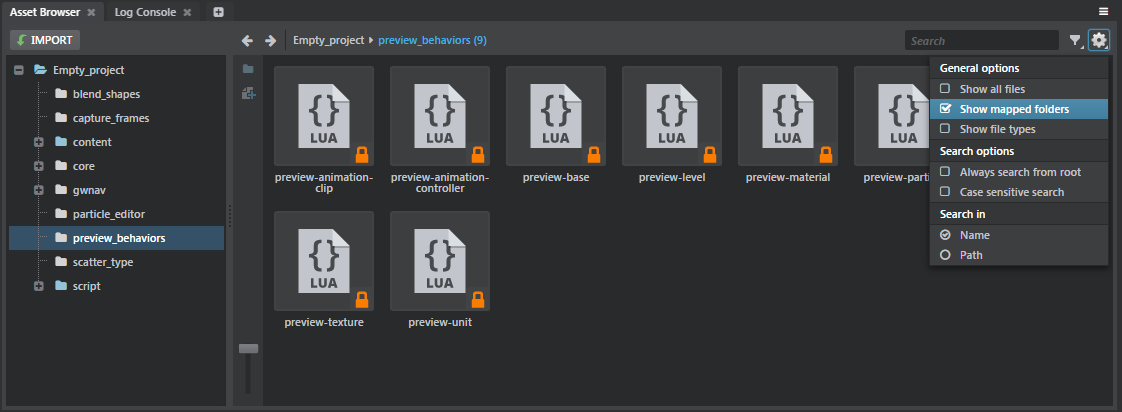Click the forward navigation arrow
This screenshot has height=412, width=1122.
click(x=270, y=41)
